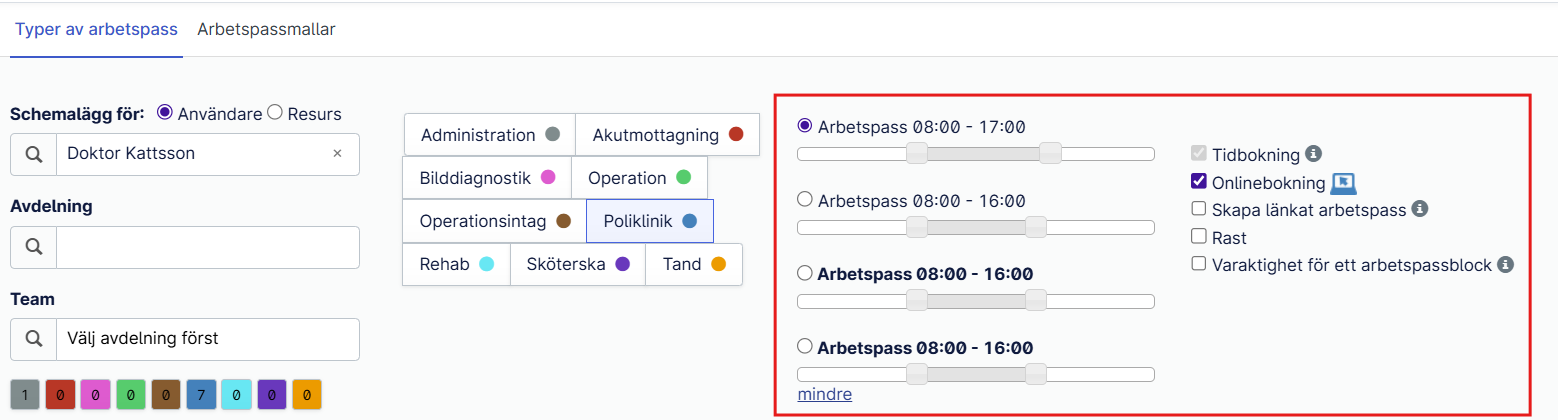
Task: Choose the Tand shift type button
Action: tap(694, 265)
